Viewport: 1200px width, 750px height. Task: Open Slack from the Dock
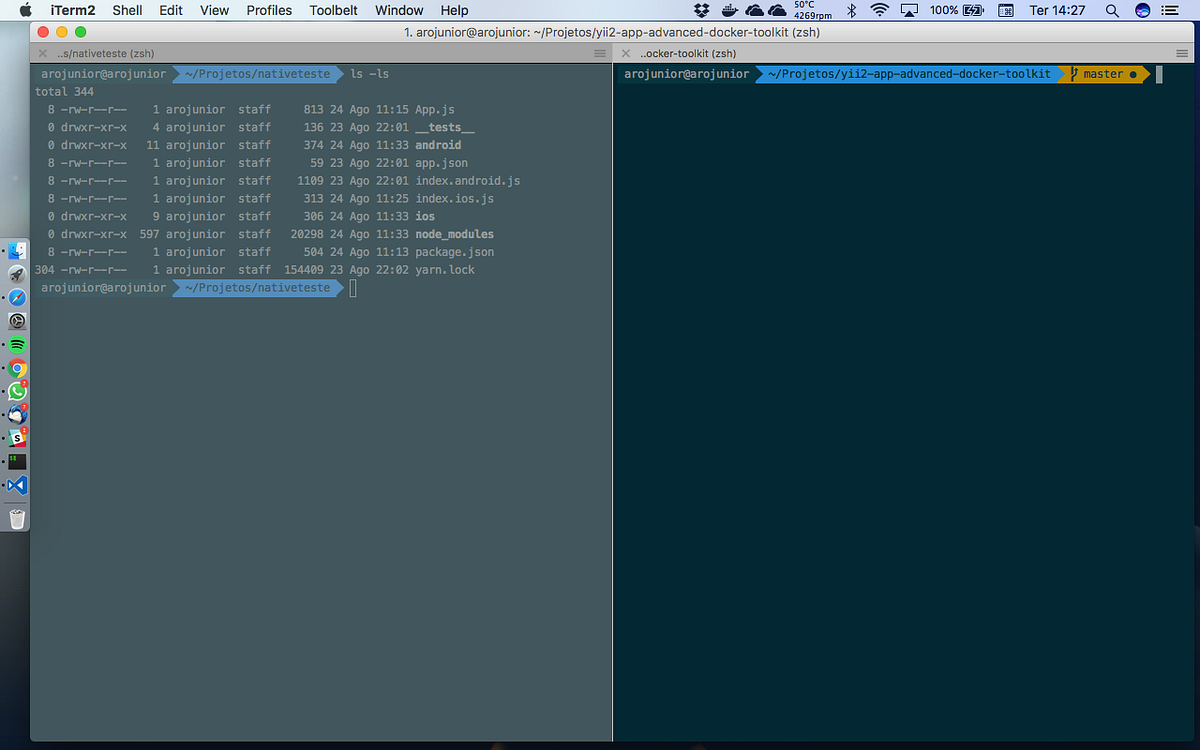(17, 437)
